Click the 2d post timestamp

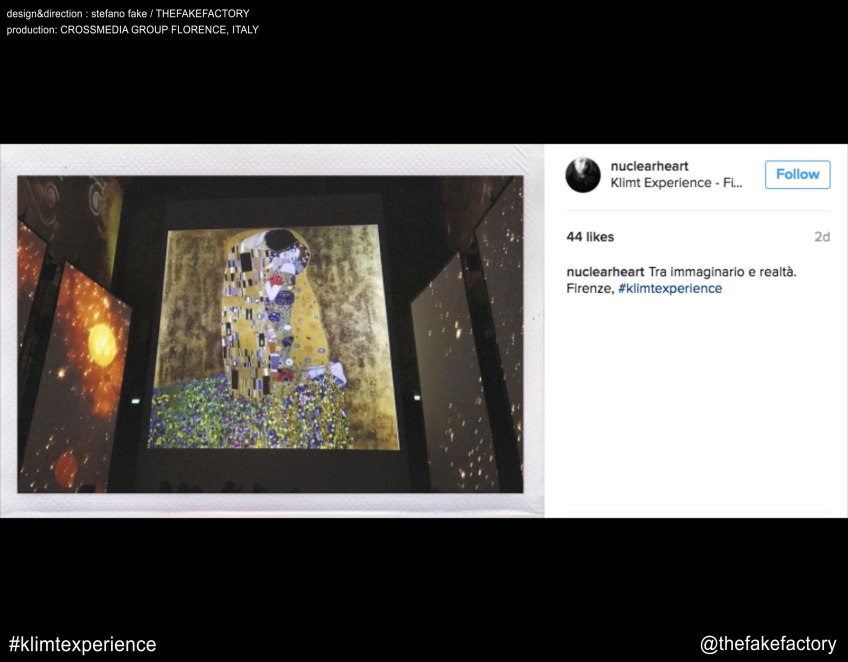click(x=821, y=237)
